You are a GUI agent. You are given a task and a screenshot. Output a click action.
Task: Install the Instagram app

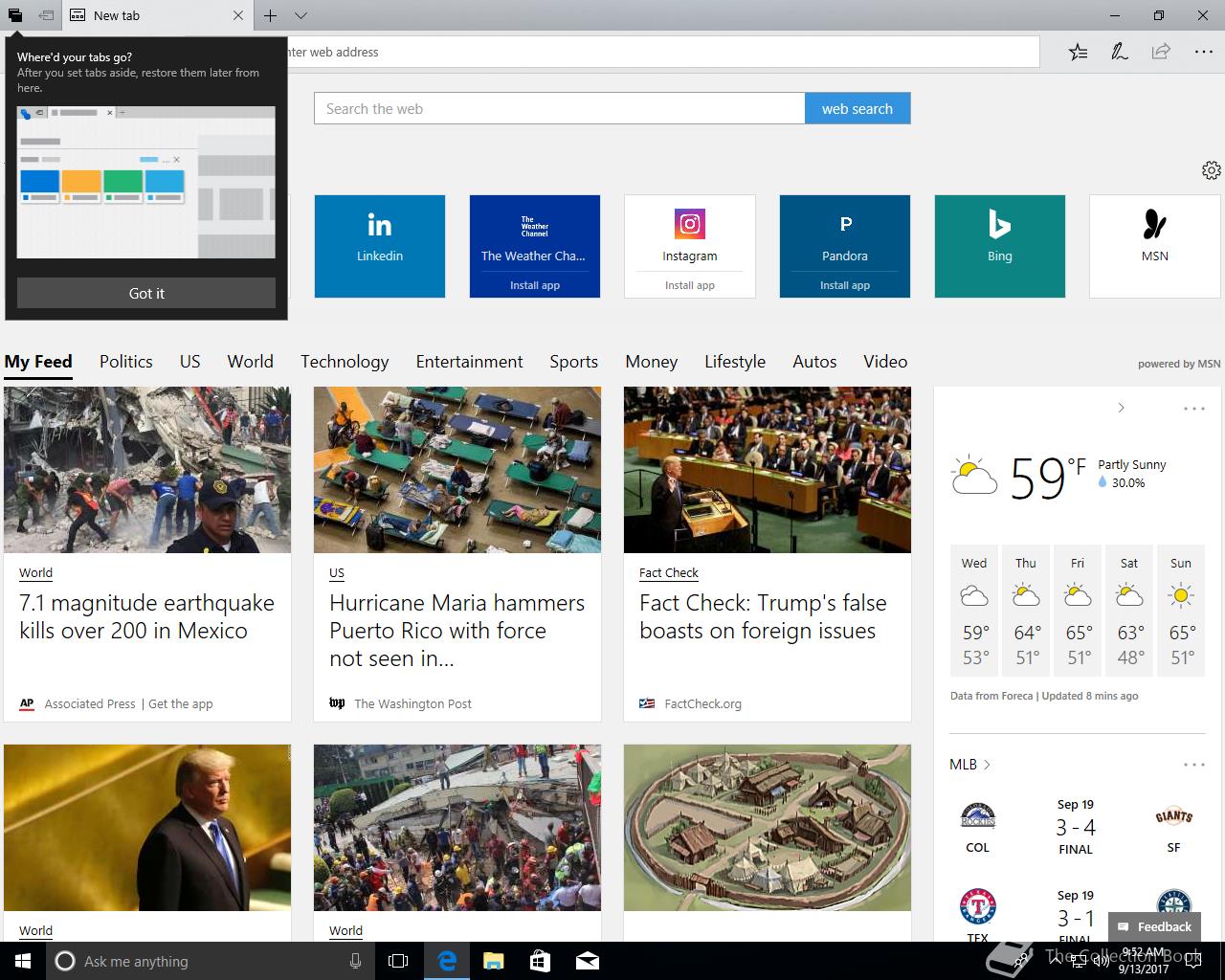(x=690, y=285)
